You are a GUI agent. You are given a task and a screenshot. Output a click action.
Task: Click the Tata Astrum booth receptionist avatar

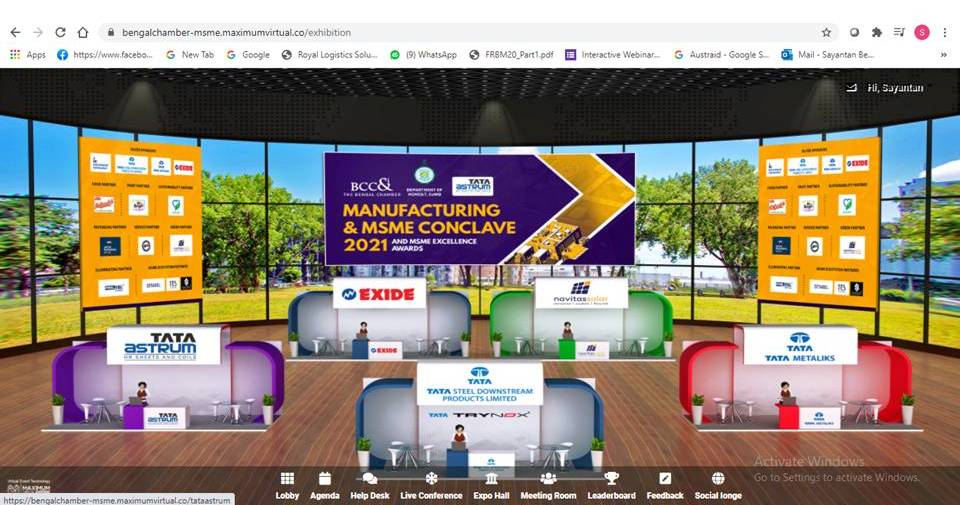pyautogui.click(x=142, y=393)
